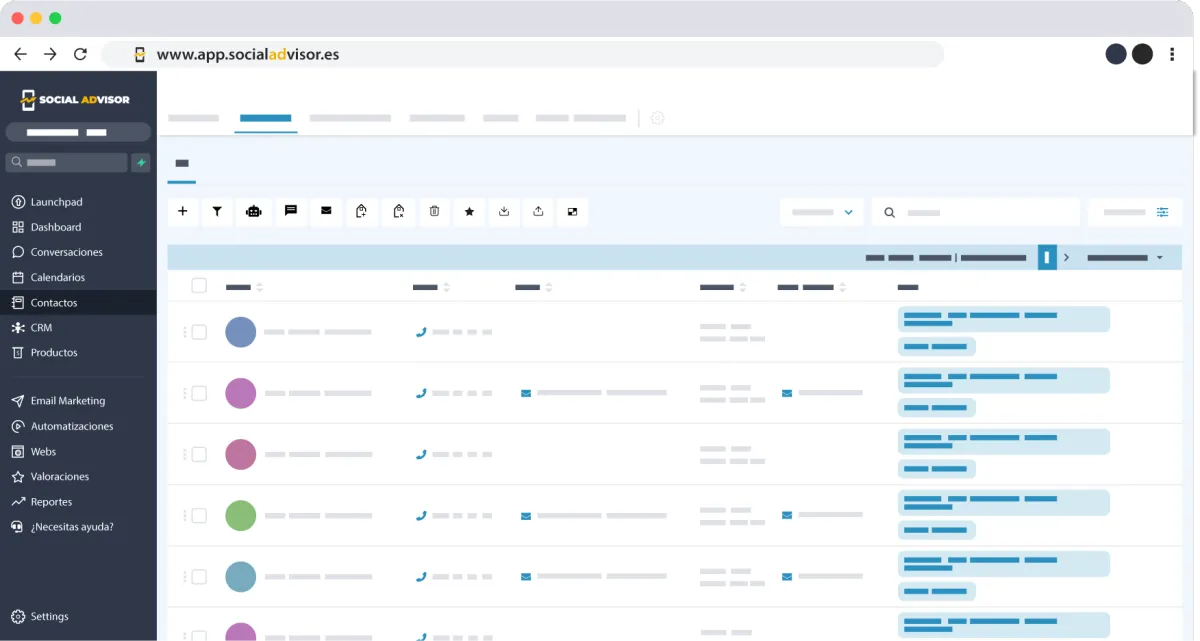Screen dimensions: 1200x641
Task: Click the chat message icon in toolbar
Action: (x=291, y=211)
